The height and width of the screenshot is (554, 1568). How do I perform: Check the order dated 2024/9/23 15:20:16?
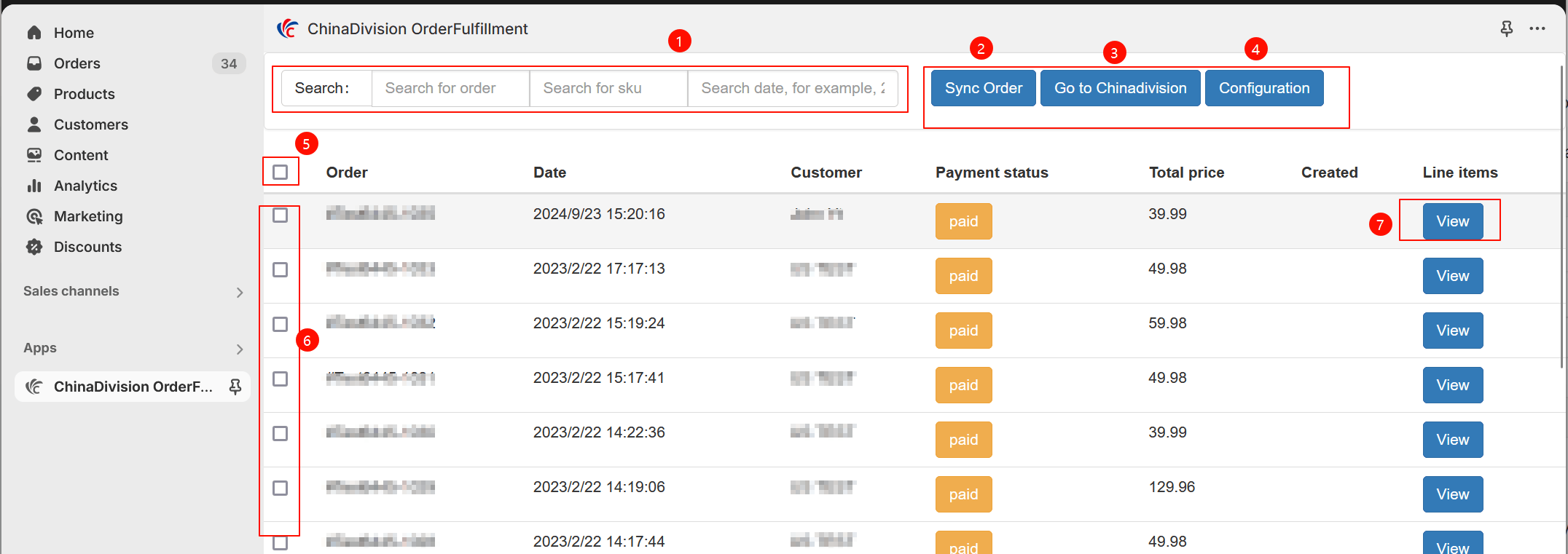tap(281, 215)
